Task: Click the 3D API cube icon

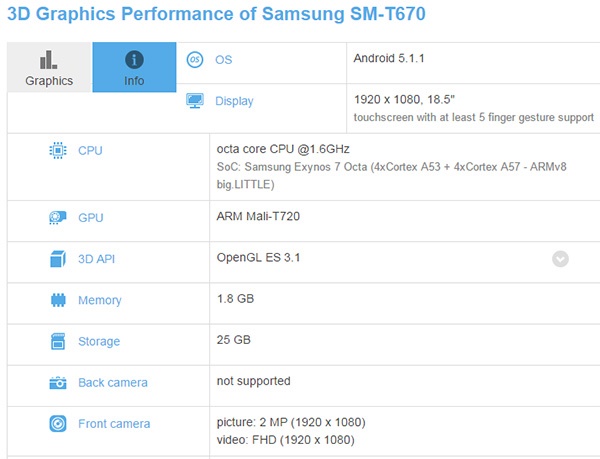Action: [58, 259]
